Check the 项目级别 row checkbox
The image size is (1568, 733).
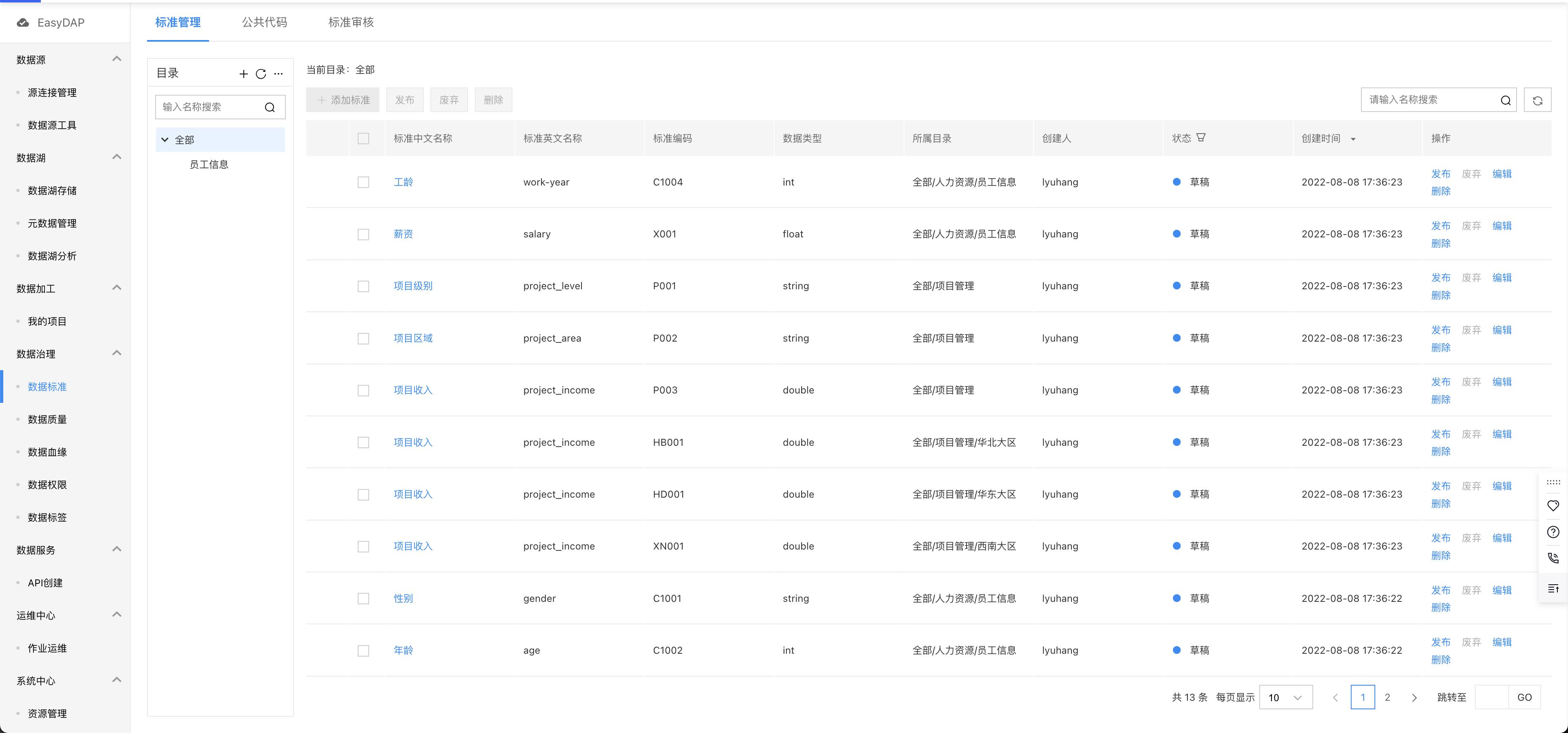point(363,286)
